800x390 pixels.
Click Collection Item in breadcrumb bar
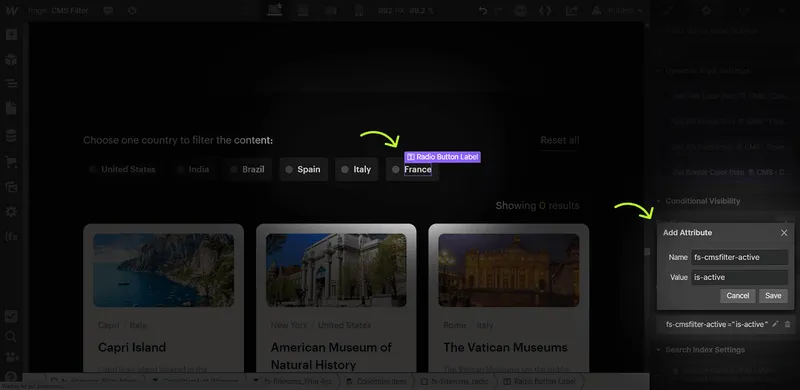(x=376, y=381)
